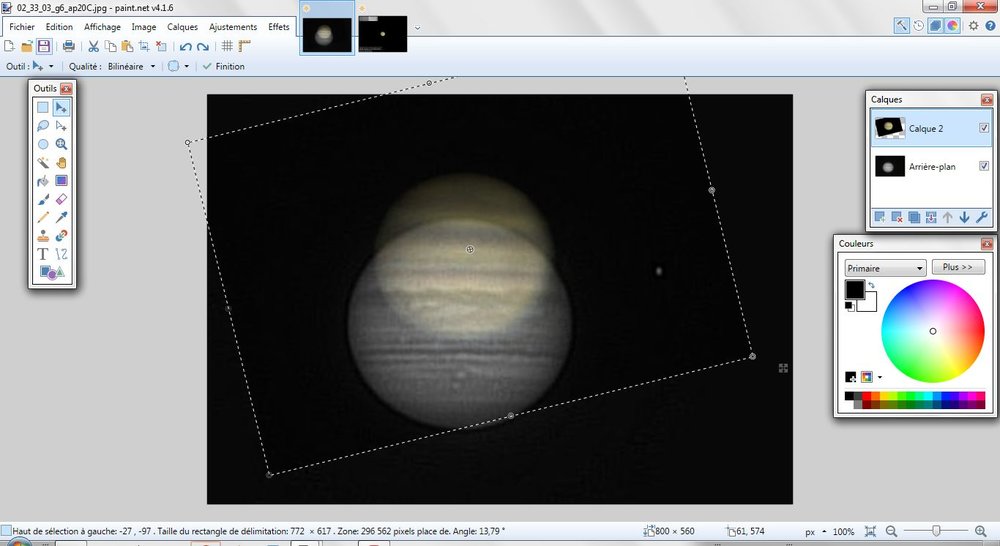
Task: Click the Finition button
Action: pos(223,66)
